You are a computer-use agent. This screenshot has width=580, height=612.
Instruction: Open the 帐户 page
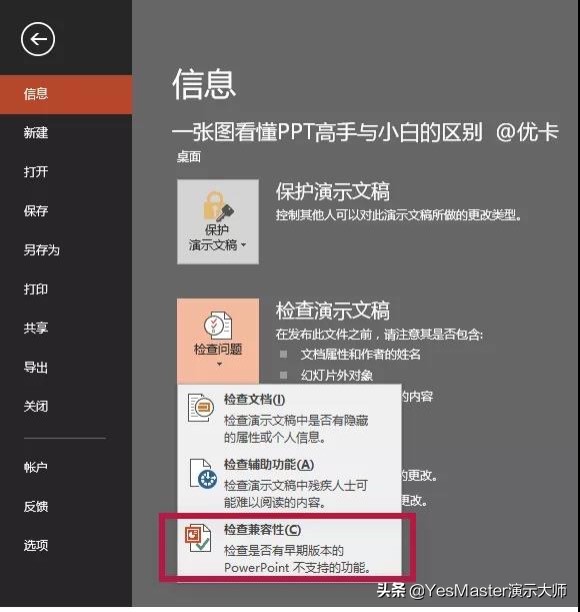point(66,467)
